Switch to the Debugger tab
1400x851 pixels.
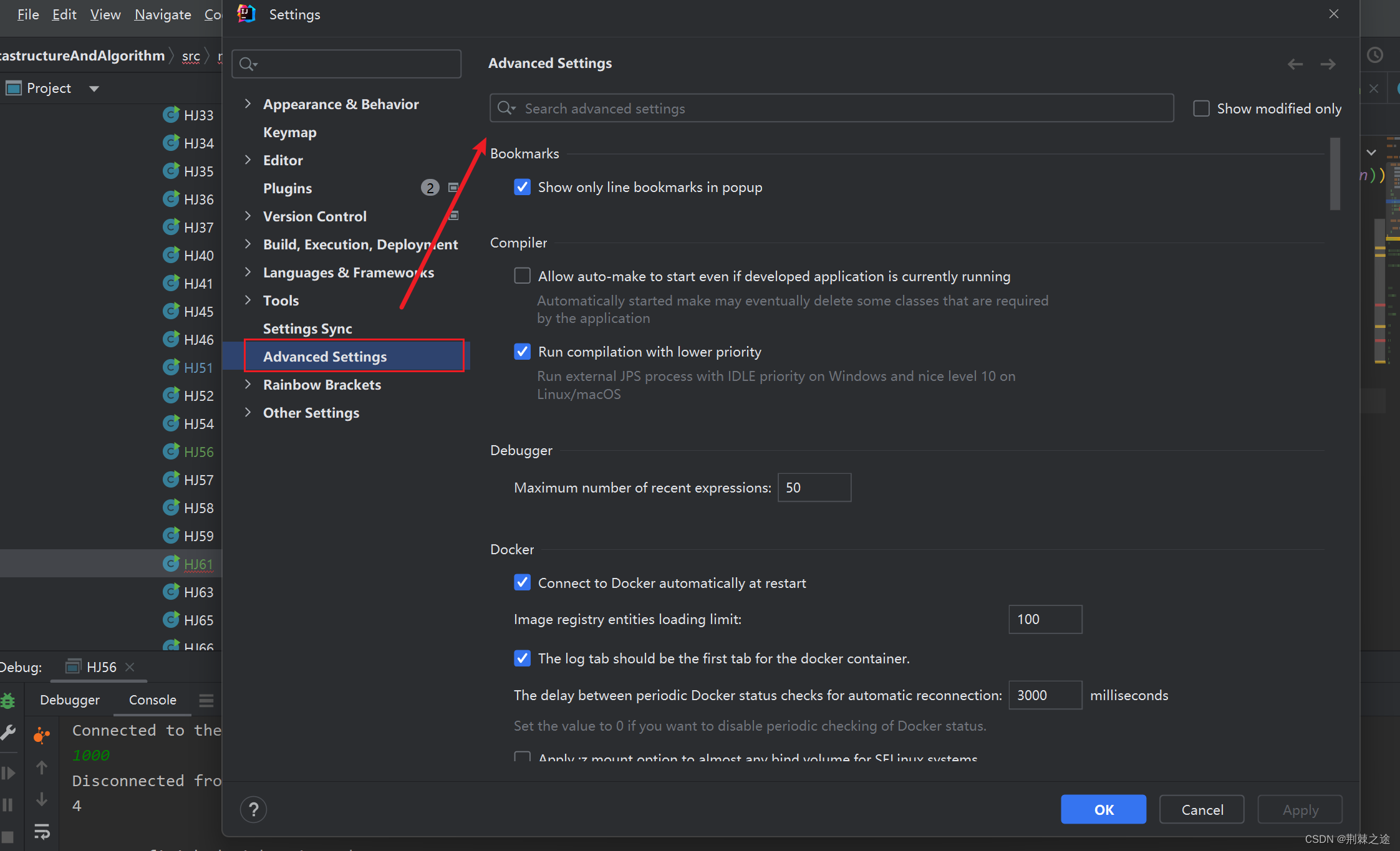pyautogui.click(x=70, y=700)
